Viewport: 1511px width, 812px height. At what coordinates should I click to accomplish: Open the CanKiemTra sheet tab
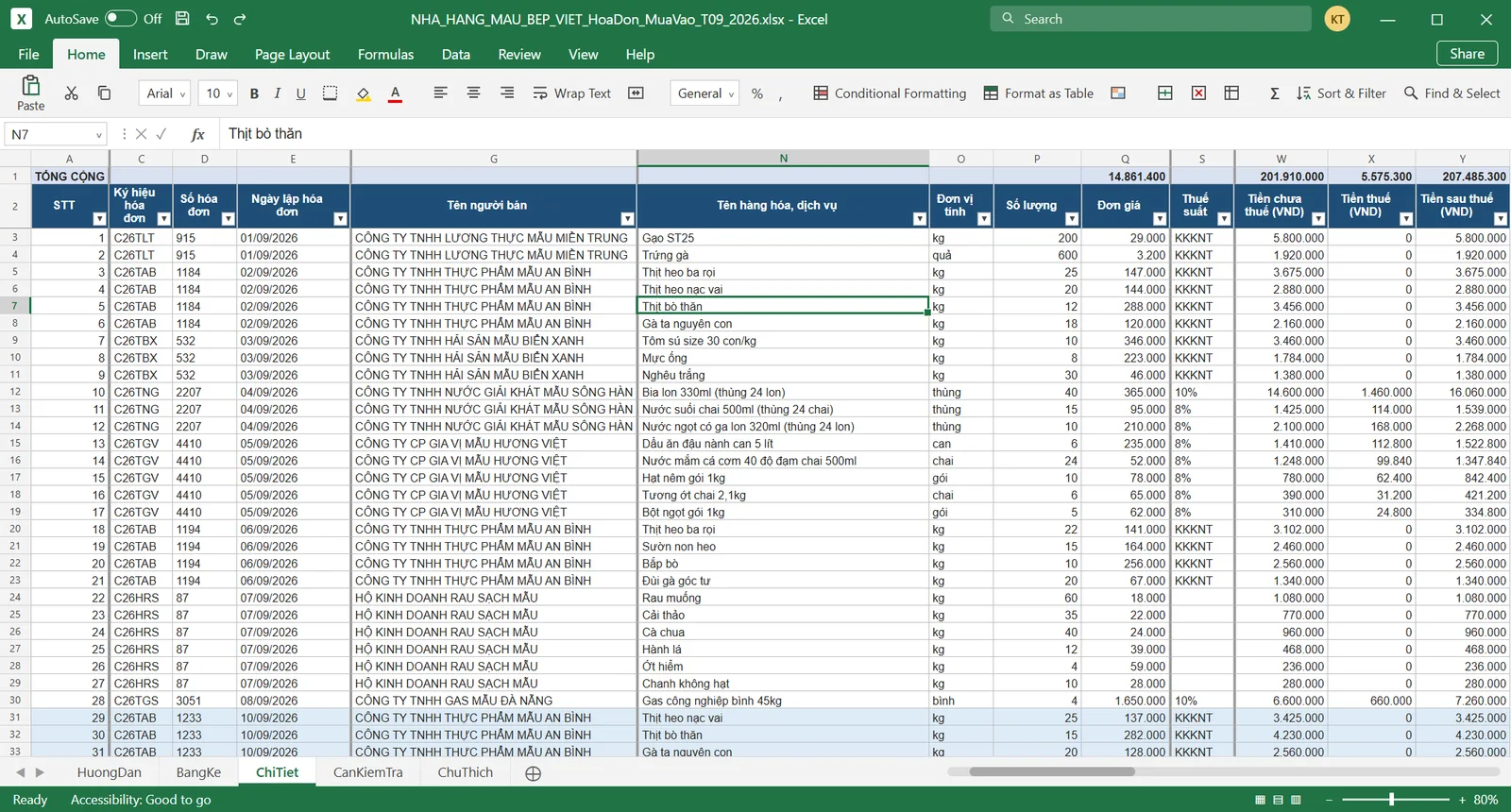click(x=367, y=772)
